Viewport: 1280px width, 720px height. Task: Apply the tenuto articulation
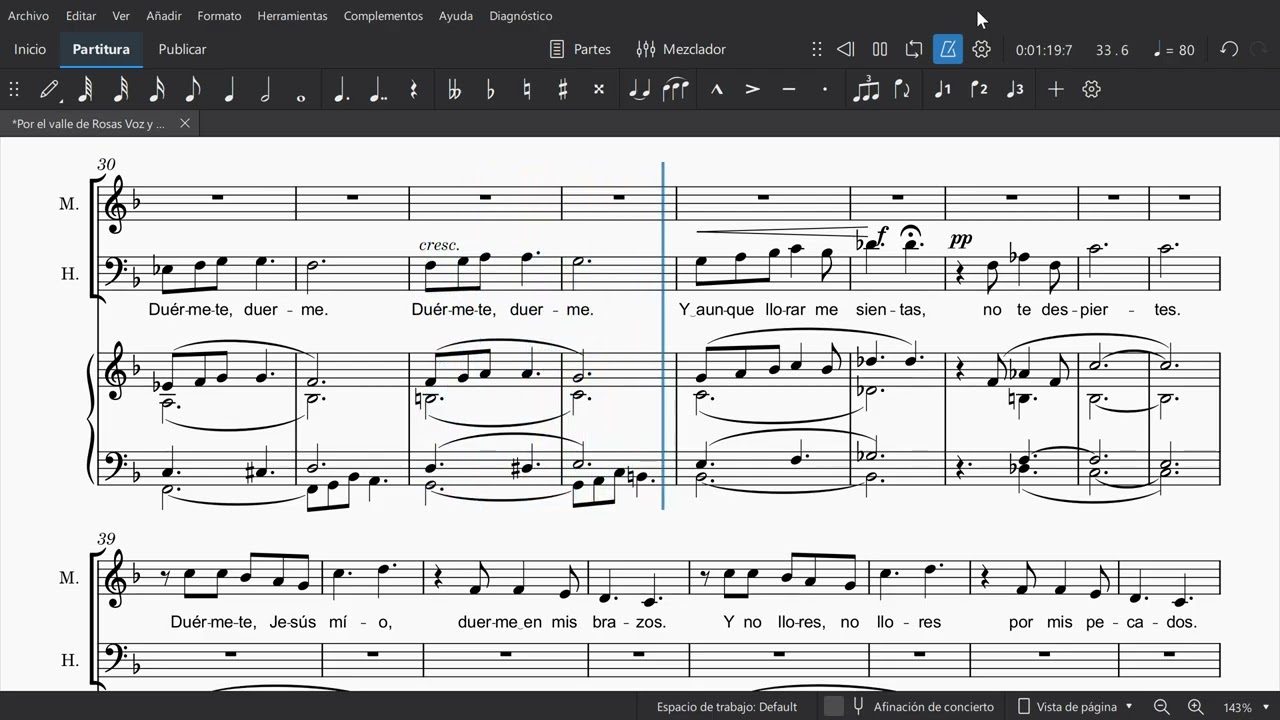tap(788, 89)
